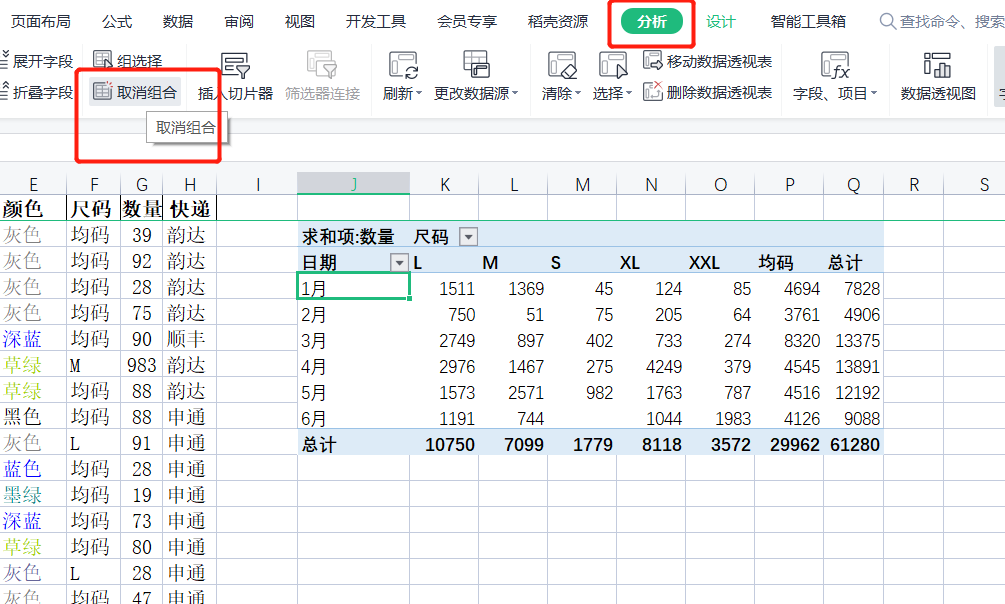1005x604 pixels.
Task: Click the 移动数据透视表 icon
Action: click(653, 61)
